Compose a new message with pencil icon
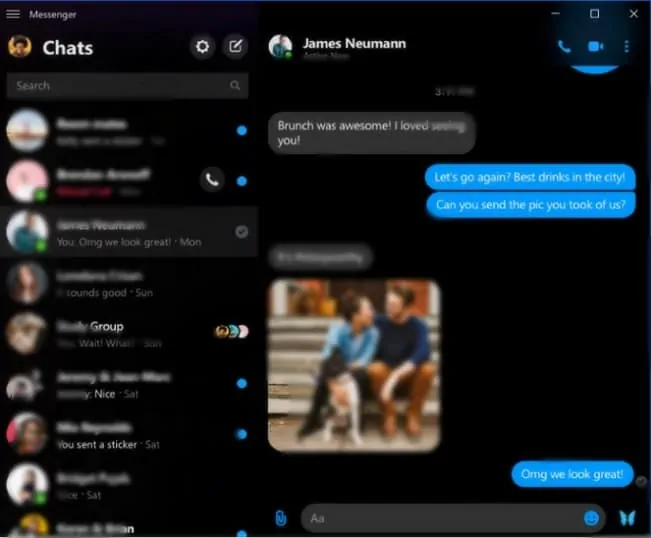 (235, 46)
